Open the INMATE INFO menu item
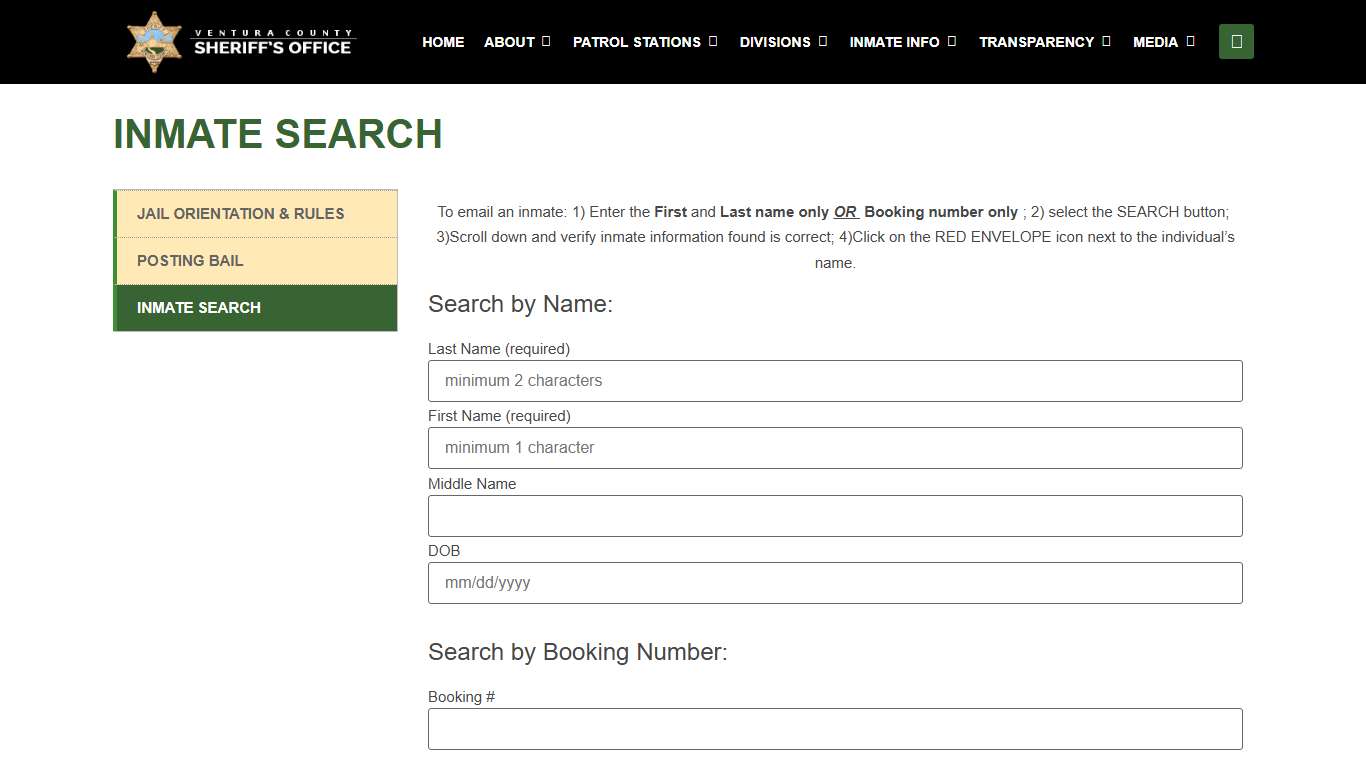 coord(895,42)
